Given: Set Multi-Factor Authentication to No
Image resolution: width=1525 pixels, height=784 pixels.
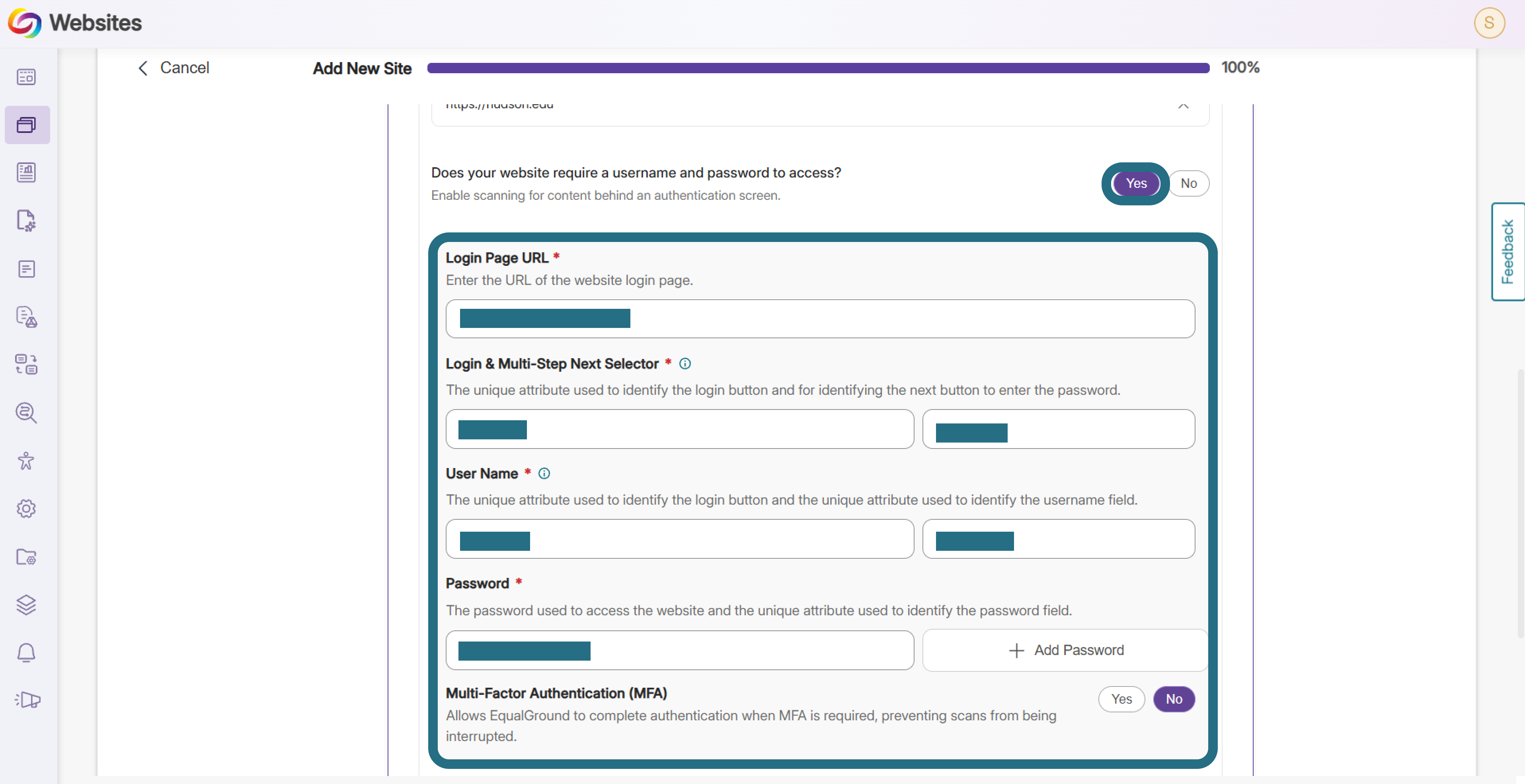Looking at the screenshot, I should [x=1174, y=699].
